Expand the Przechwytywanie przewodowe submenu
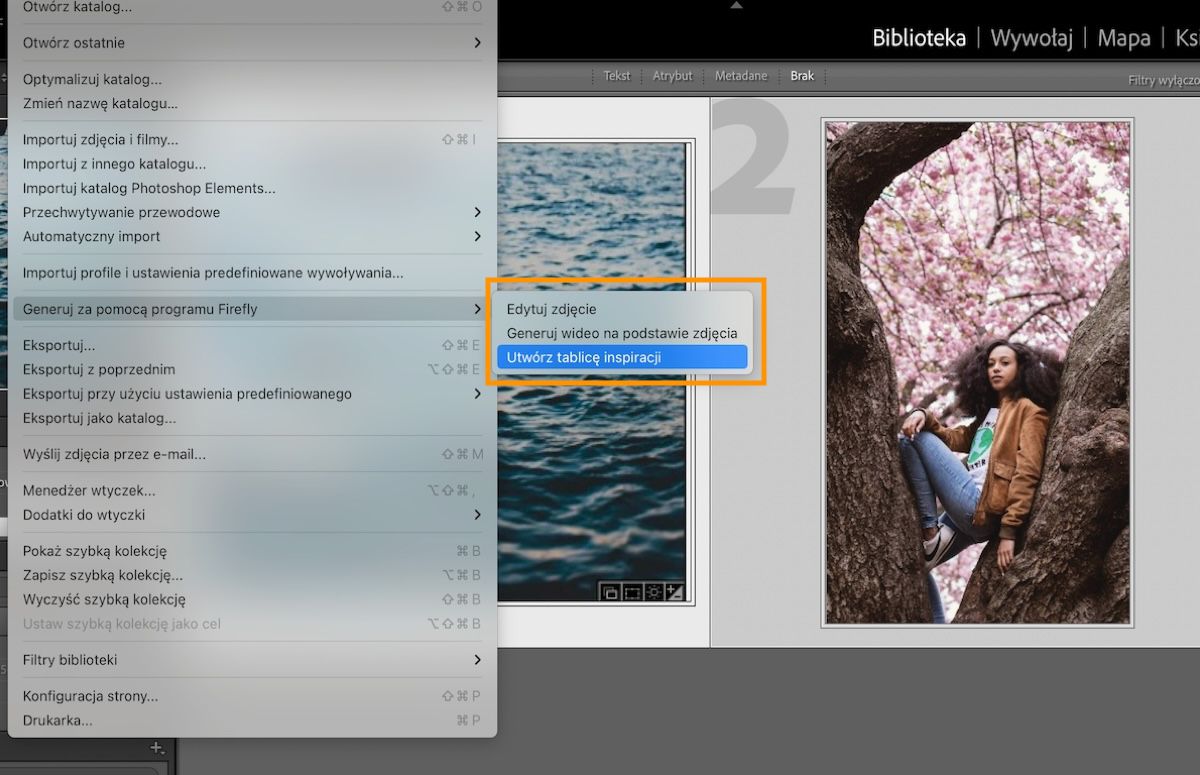This screenshot has height=775, width=1200. pyautogui.click(x=252, y=212)
